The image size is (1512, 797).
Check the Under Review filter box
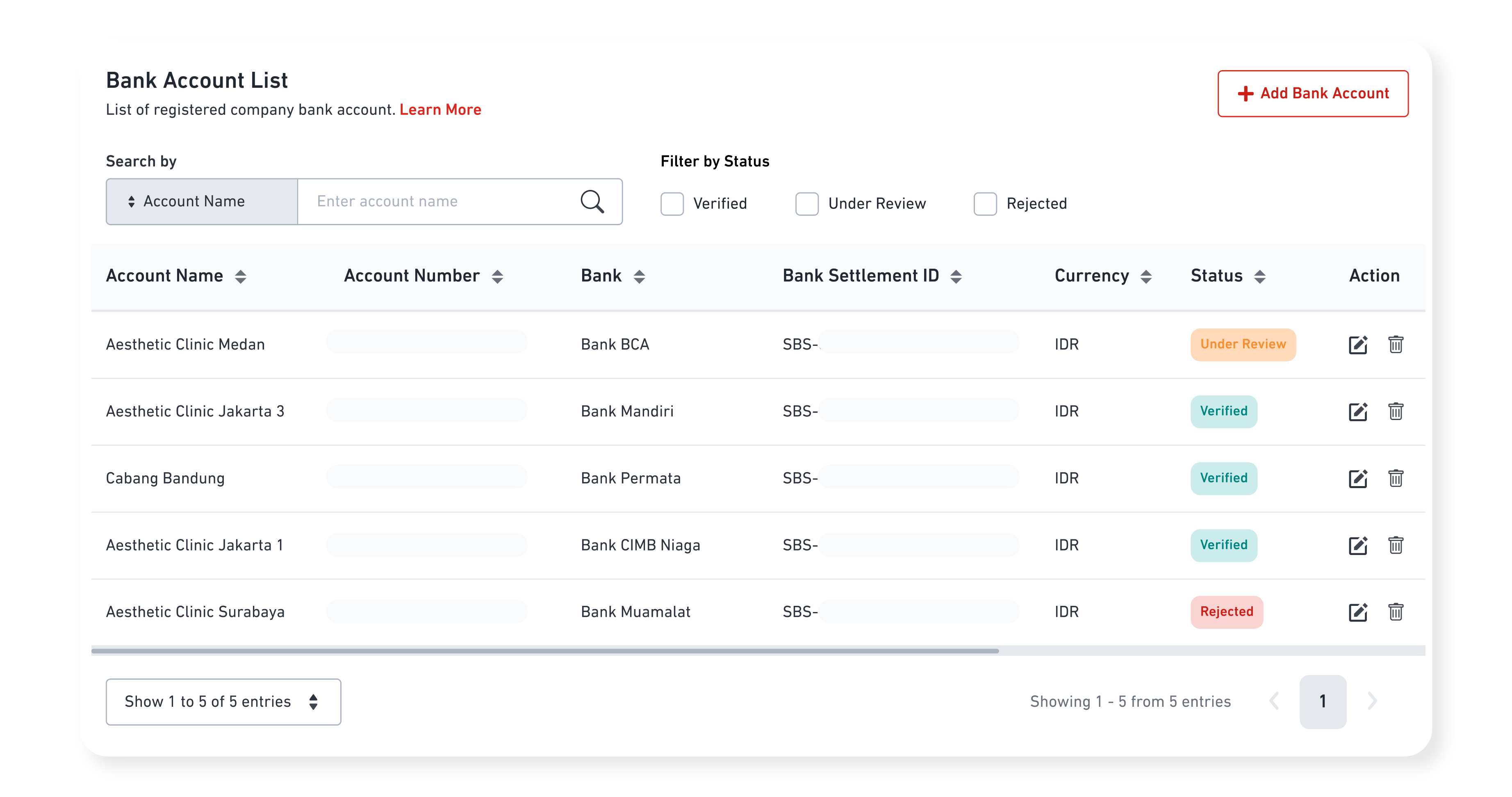coord(806,204)
